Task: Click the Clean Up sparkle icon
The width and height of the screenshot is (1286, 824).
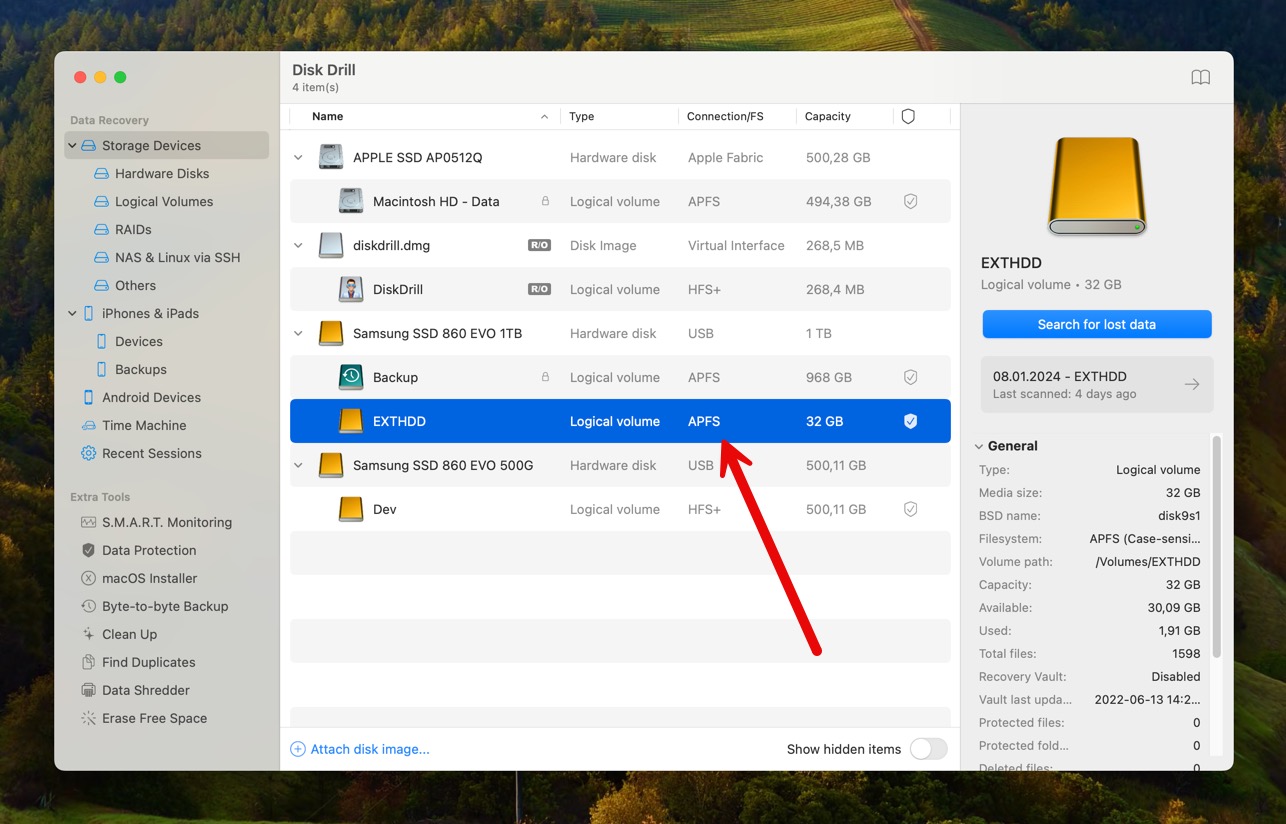Action: coord(89,635)
